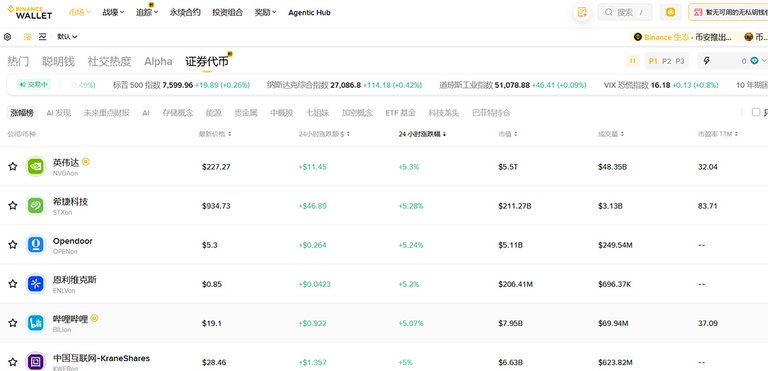Screen dimensions: 768x371
Task: Sort by 市盈率 TTM column
Action: tap(718, 134)
